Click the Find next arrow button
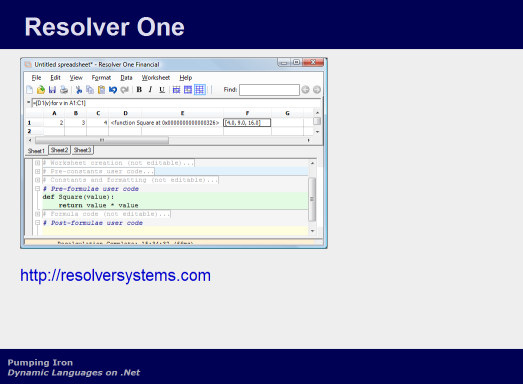 [x=317, y=90]
